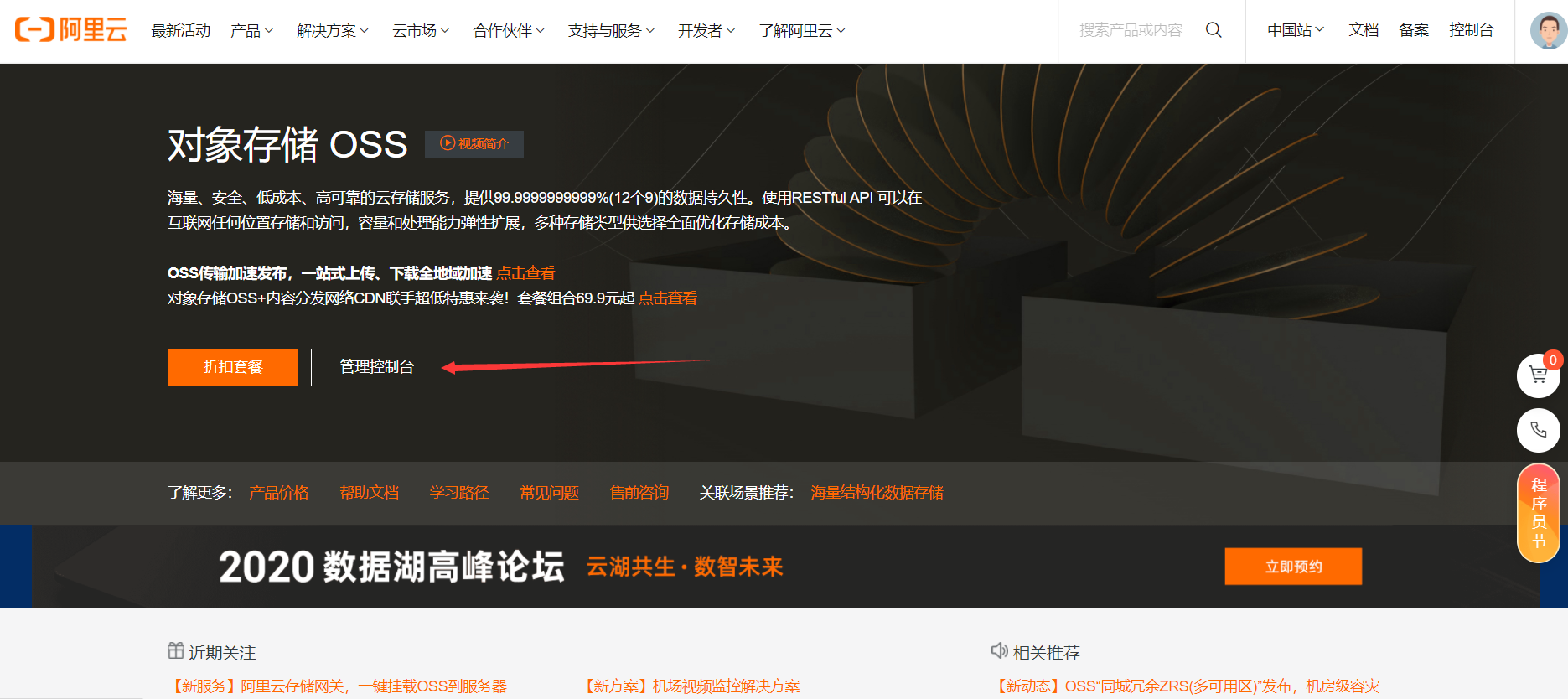Viewport: 1568px width, 699px height.
Task: Expand the 开发者 dropdown menu
Action: tap(706, 31)
